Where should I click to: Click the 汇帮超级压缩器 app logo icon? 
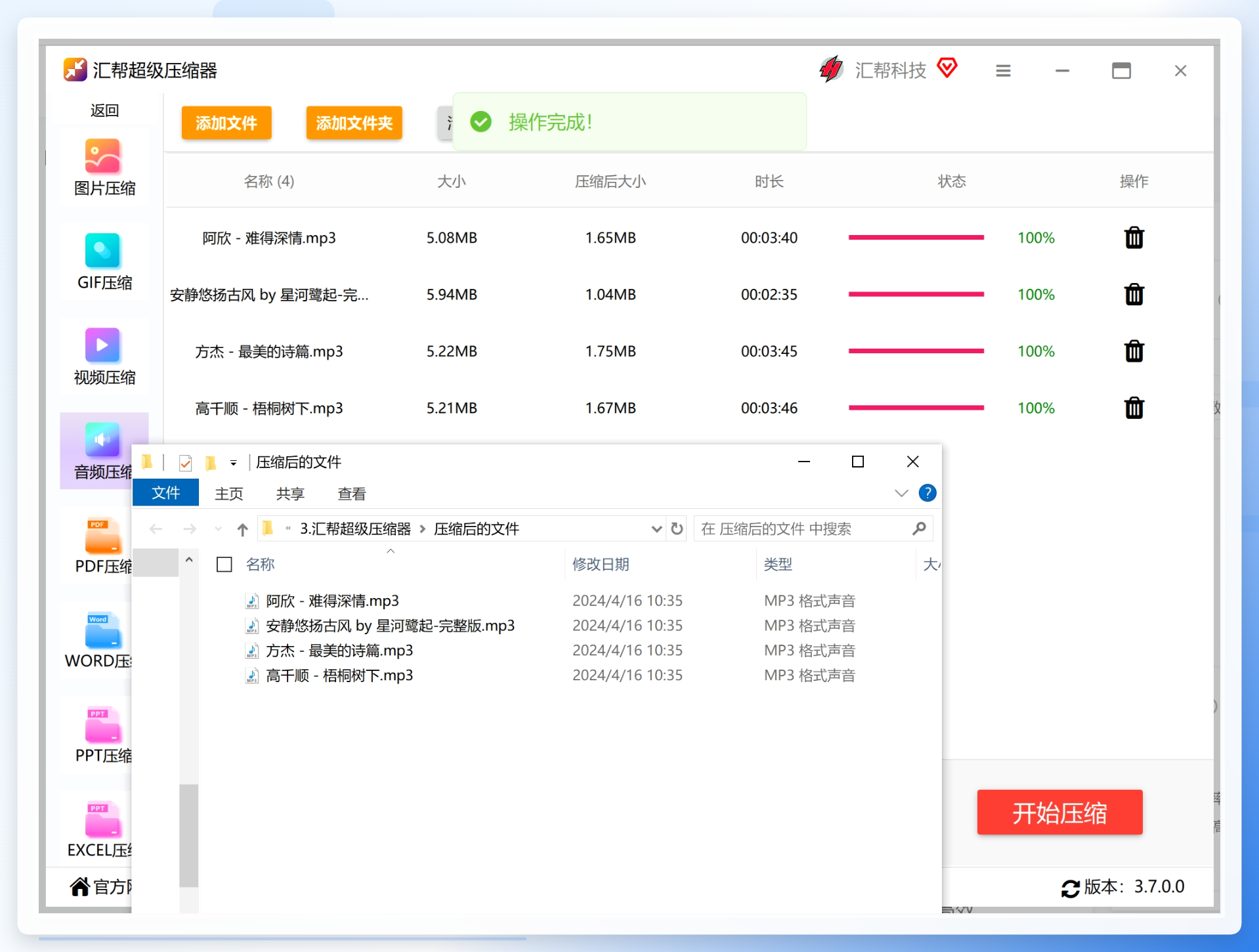tap(75, 69)
